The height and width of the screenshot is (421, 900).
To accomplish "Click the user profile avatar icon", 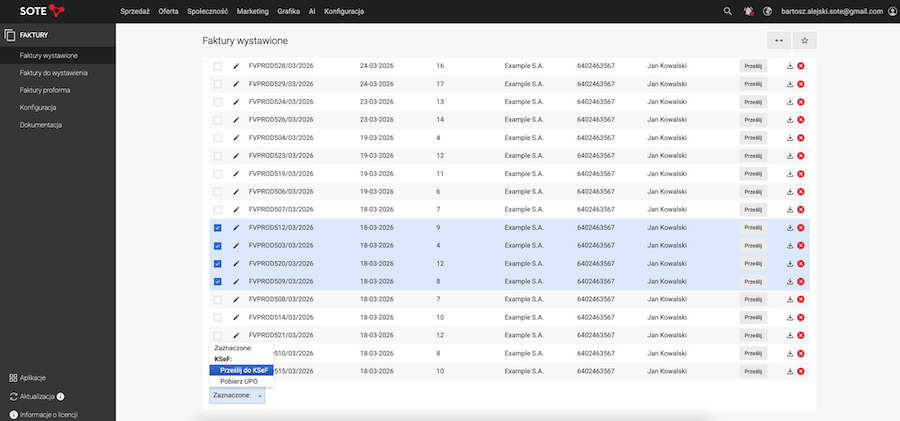I will coord(891,11).
